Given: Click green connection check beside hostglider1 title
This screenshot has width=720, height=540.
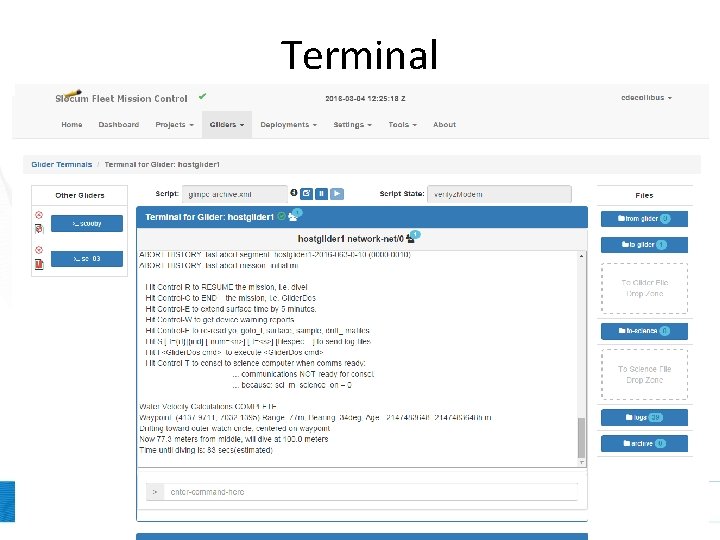Looking at the screenshot, I should tap(281, 216).
